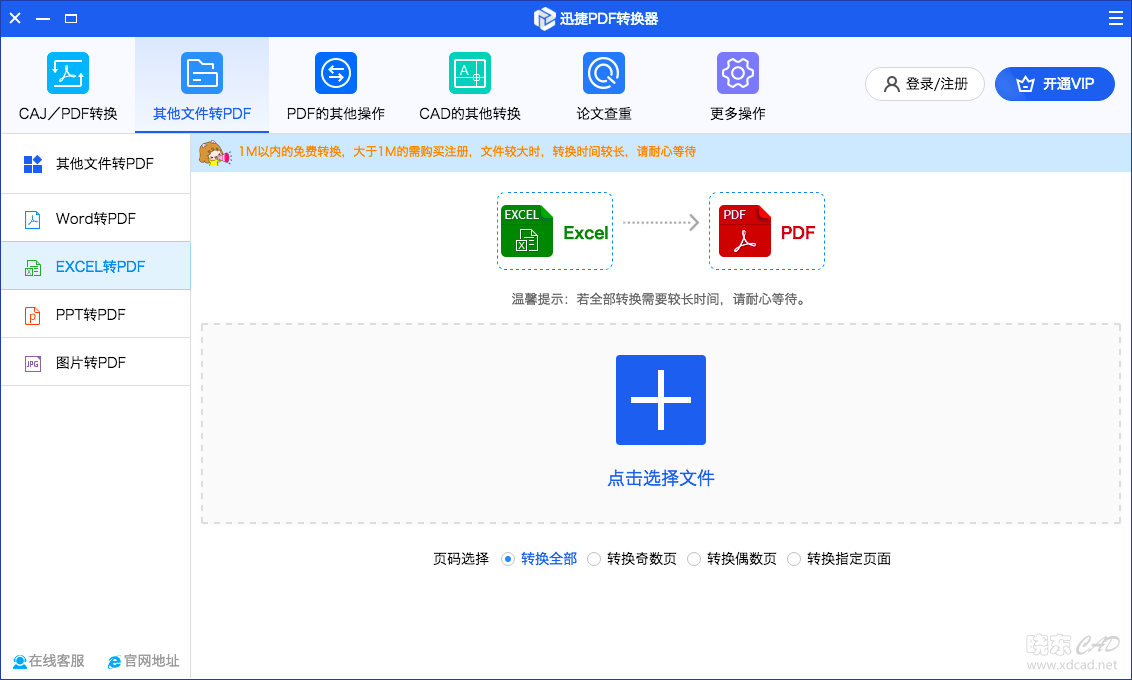Screen dimensions: 1132x680
Task: Click the 温馨提示 hint text
Action: click(658, 299)
